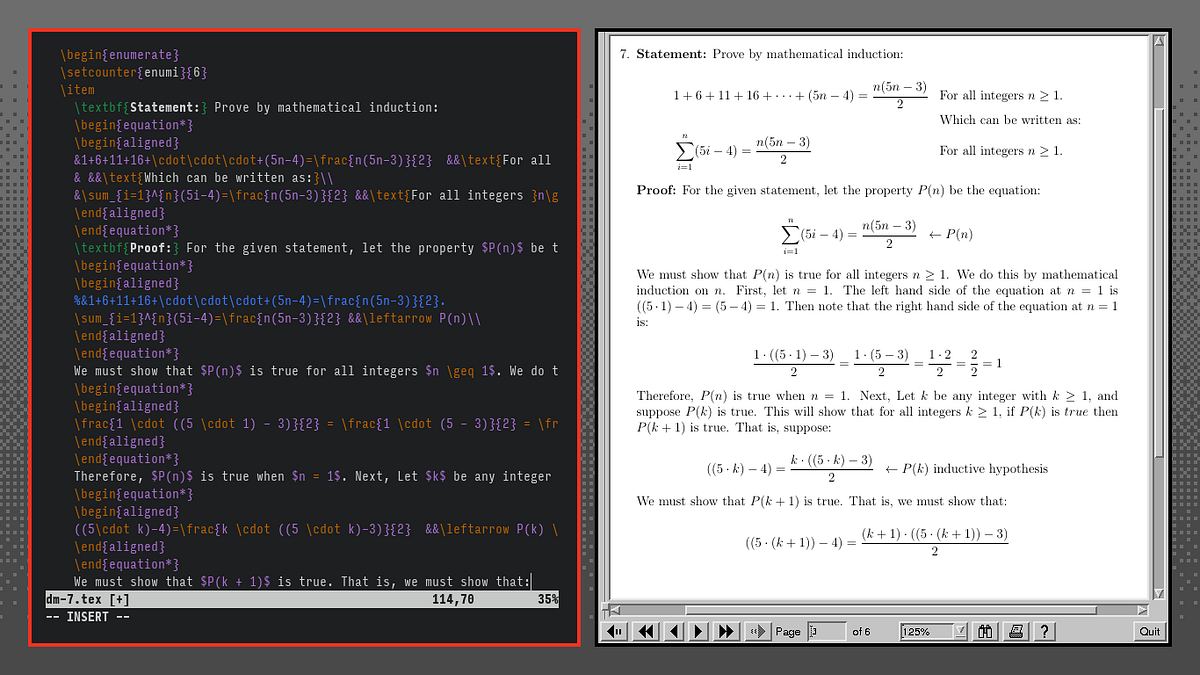Go to the next page
1200x675 pixels.
(699, 631)
